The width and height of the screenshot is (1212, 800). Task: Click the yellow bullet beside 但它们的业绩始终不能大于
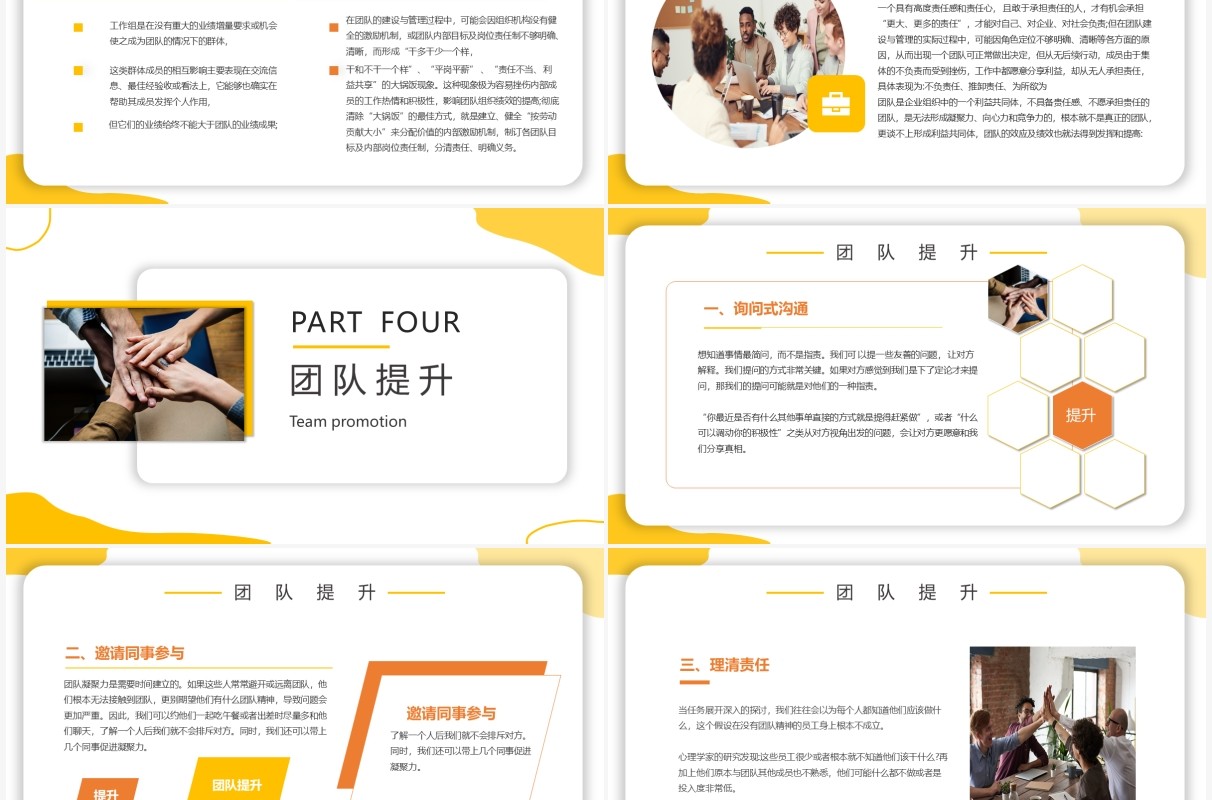point(78,126)
